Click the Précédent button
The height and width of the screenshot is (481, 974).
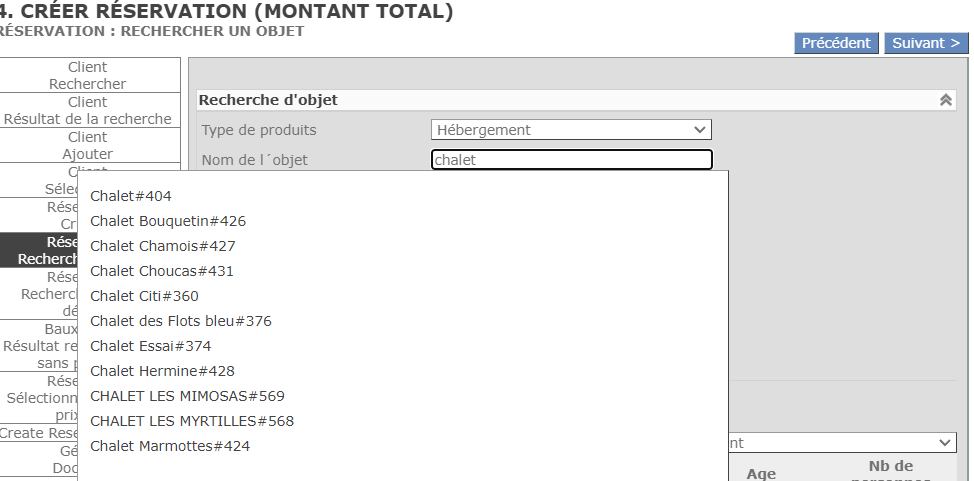coord(836,43)
